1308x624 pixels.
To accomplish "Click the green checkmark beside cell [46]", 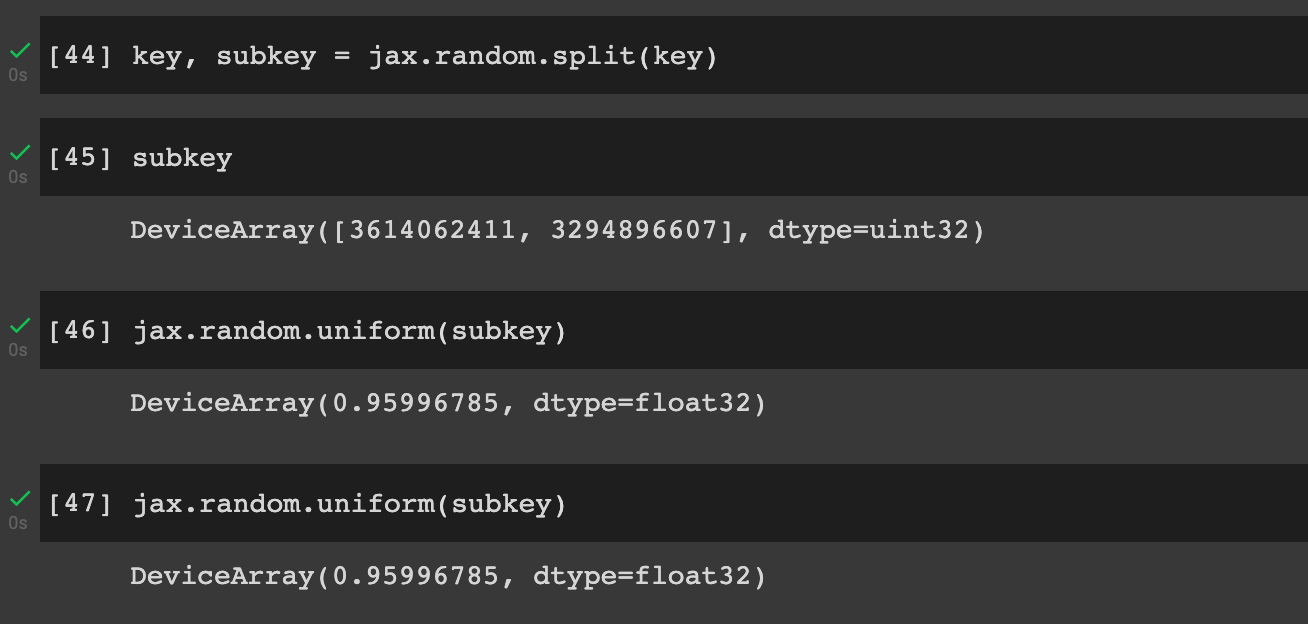I will click(x=18, y=326).
